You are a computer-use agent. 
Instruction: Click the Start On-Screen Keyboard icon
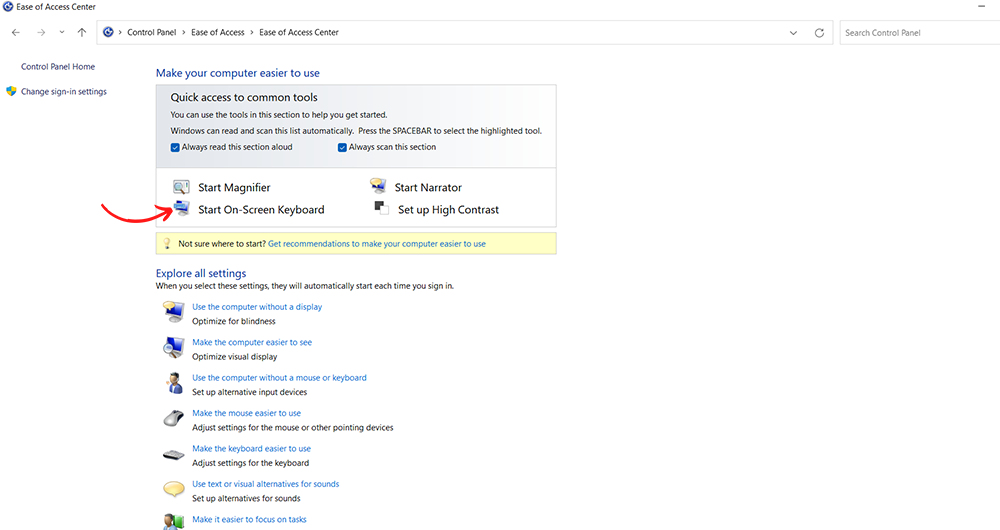coord(182,209)
